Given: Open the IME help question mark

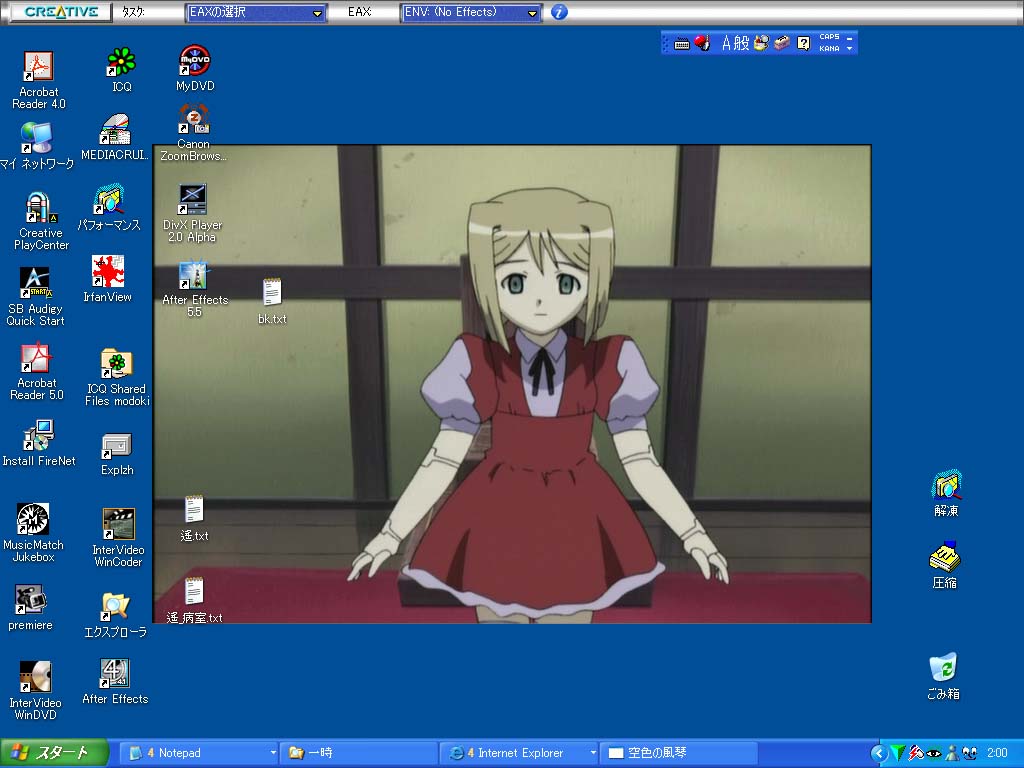Looking at the screenshot, I should pos(804,43).
